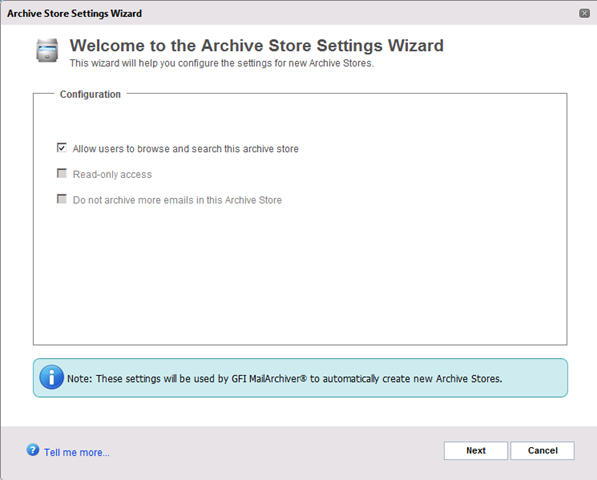Click the Cancel button
Viewport: 597px width, 480px height.
point(542,451)
